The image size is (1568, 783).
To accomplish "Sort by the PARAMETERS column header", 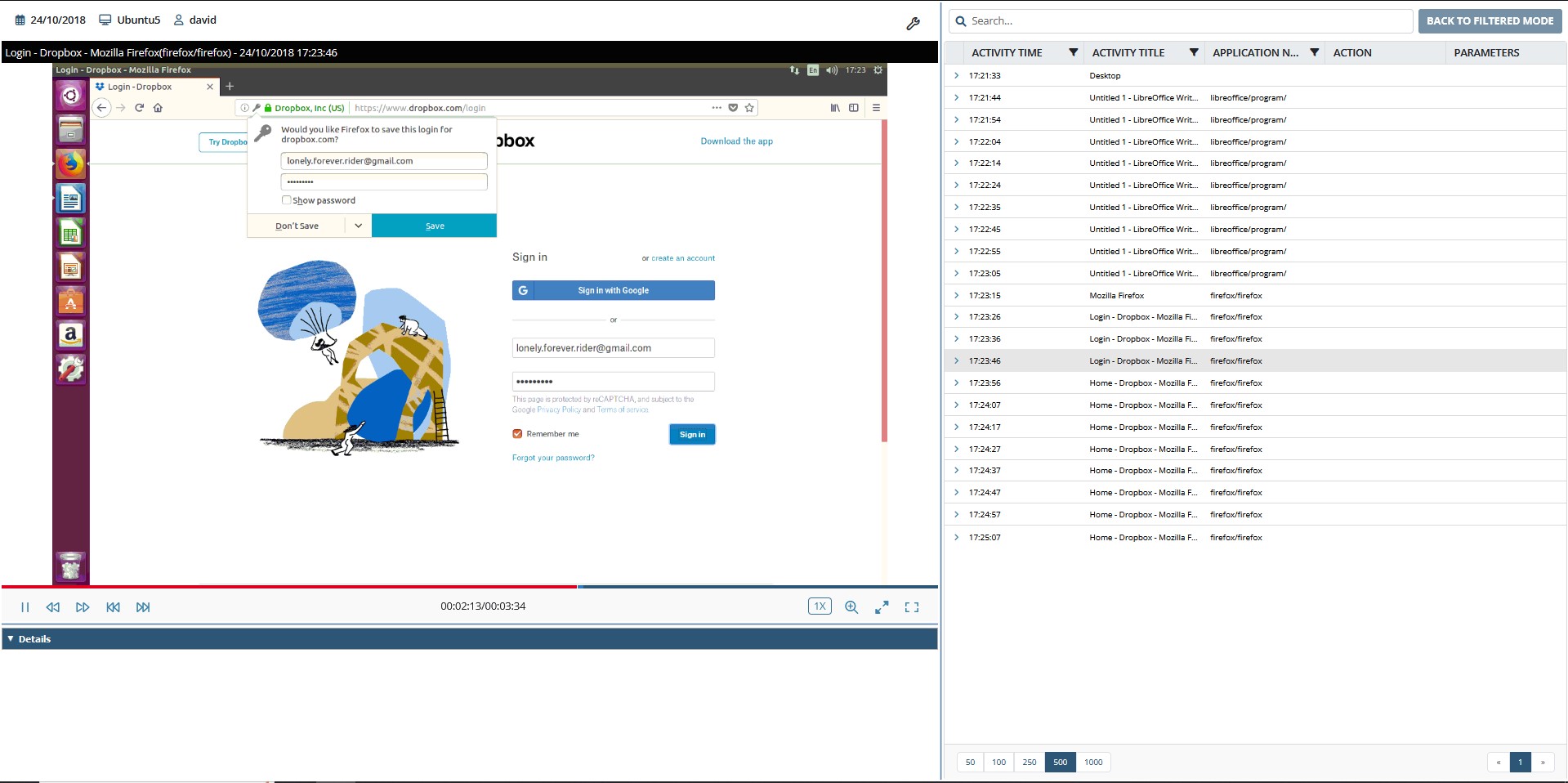I will (x=1486, y=52).
